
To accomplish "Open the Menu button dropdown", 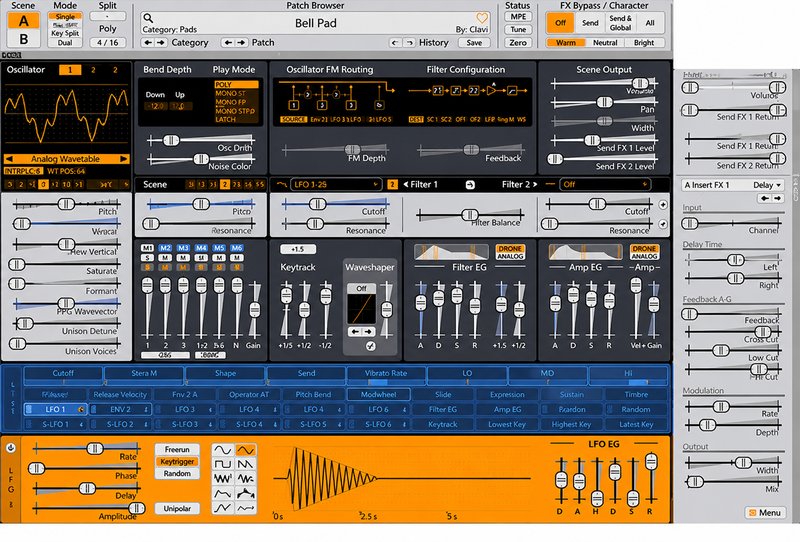I will (765, 512).
